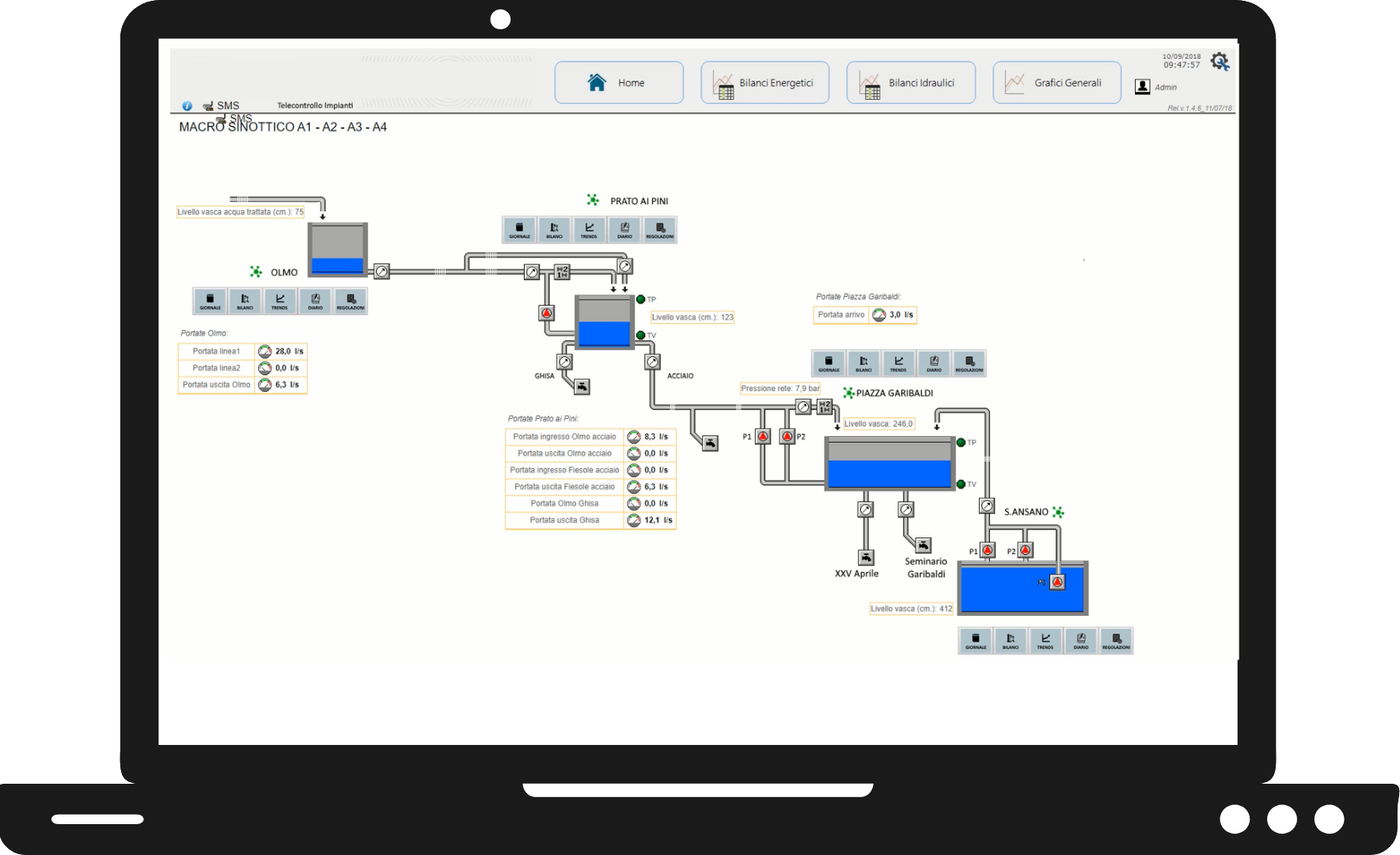Screen dimensions: 1400x855
Task: Click Piazza Garibaldi TP indicator
Action: 961,443
